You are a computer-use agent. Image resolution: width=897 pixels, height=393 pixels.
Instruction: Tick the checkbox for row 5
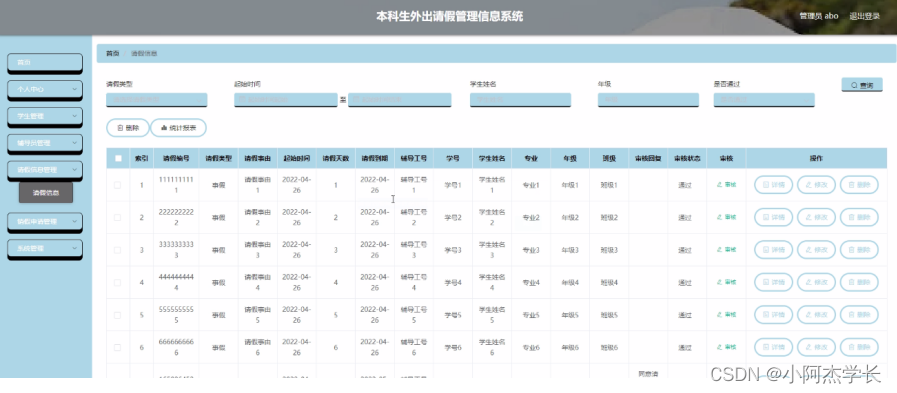point(118,315)
